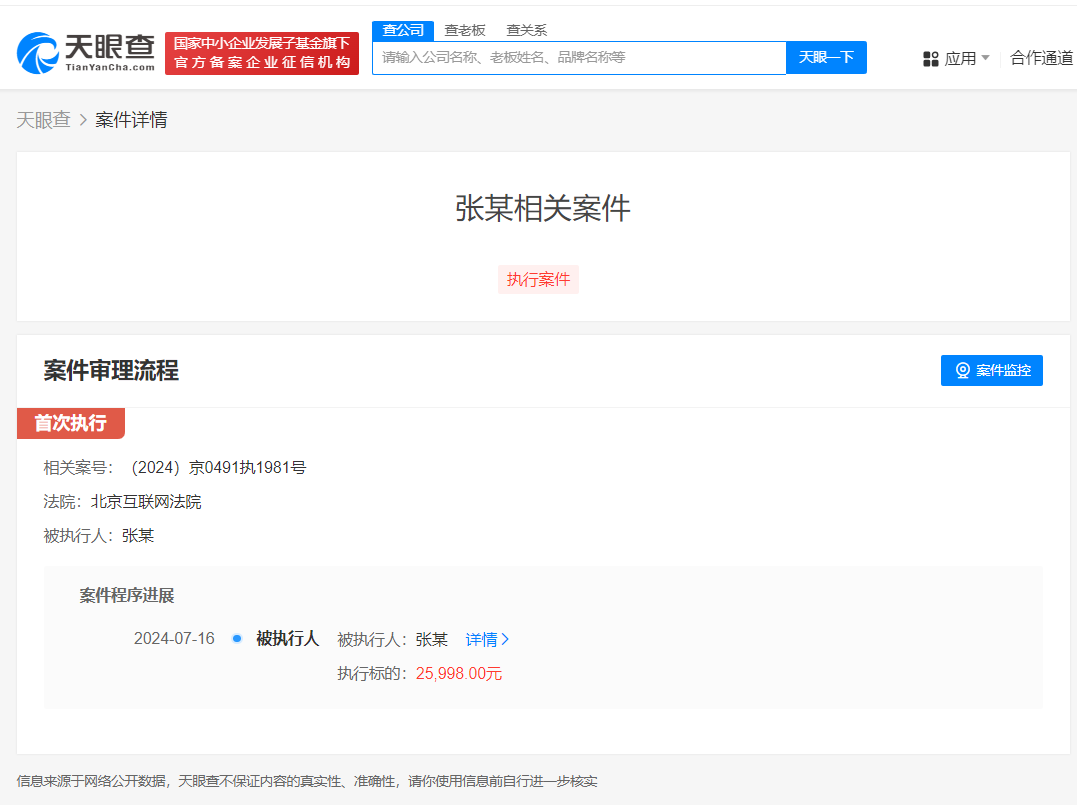This screenshot has height=805, width=1077.
Task: Click the monitor icon inside 案件监控 button
Action: point(962,370)
